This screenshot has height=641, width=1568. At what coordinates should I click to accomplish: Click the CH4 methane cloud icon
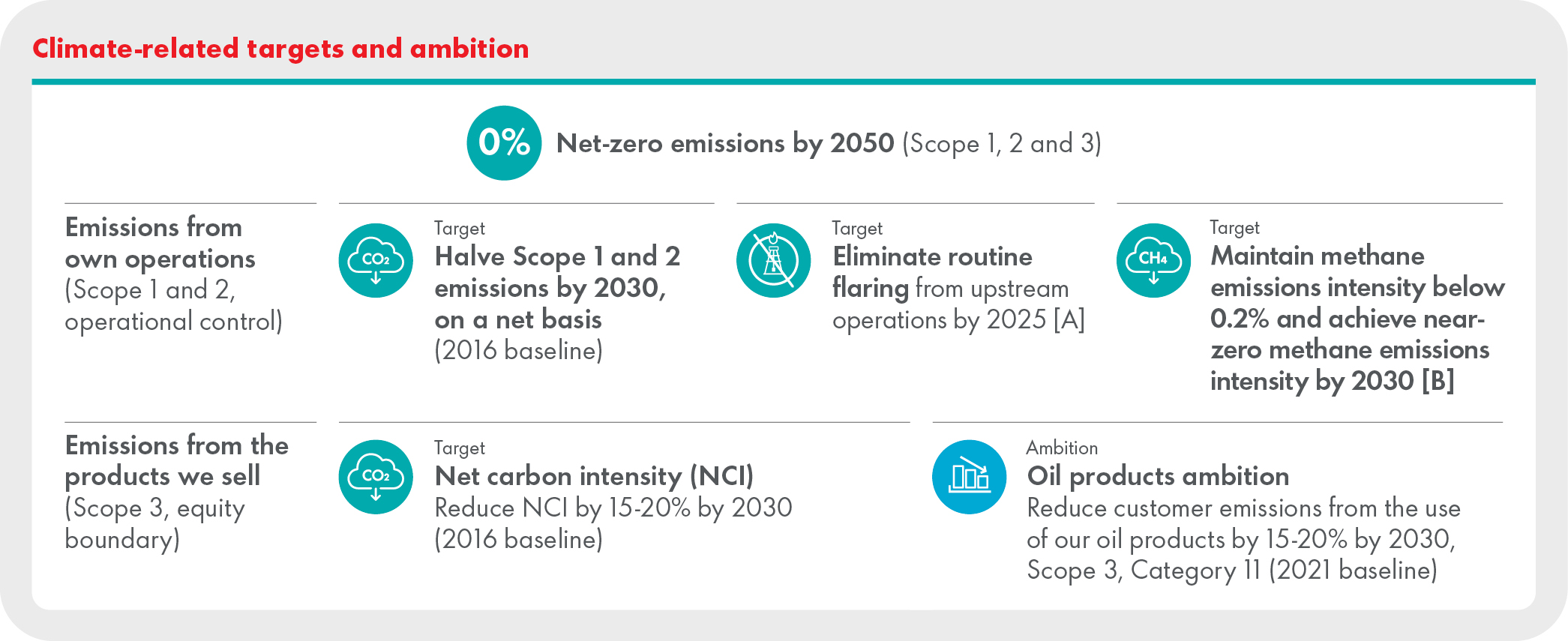[1153, 261]
